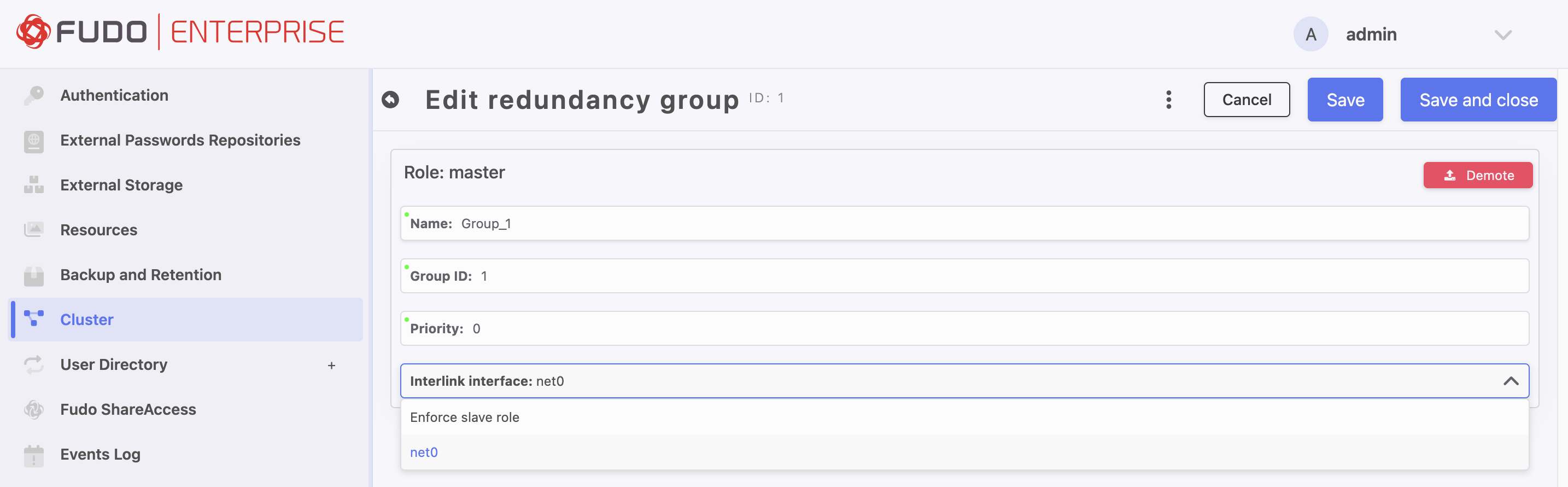The height and width of the screenshot is (487, 1568).
Task: Demote the master role node
Action: 1477,175
